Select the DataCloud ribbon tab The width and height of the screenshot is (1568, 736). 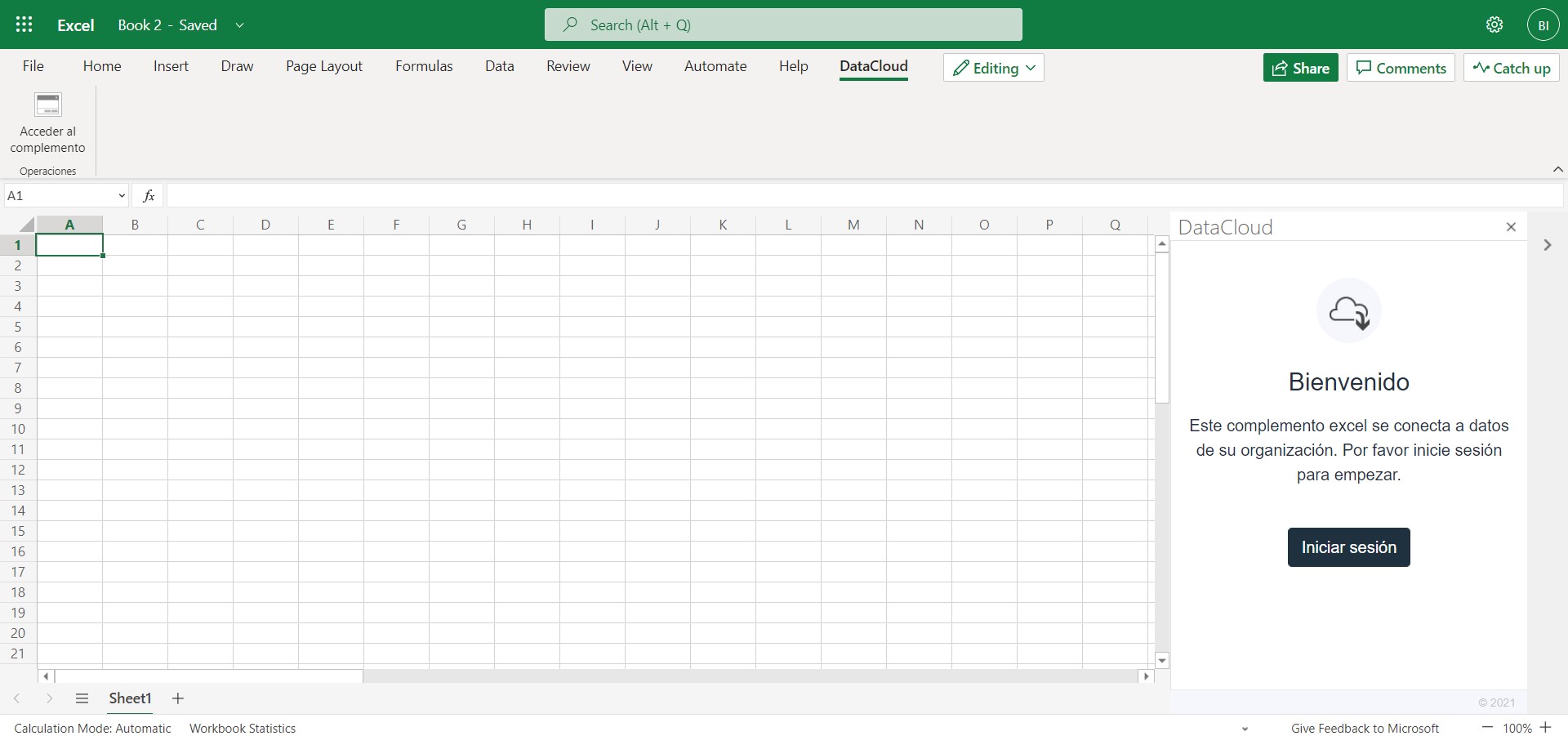[x=874, y=66]
